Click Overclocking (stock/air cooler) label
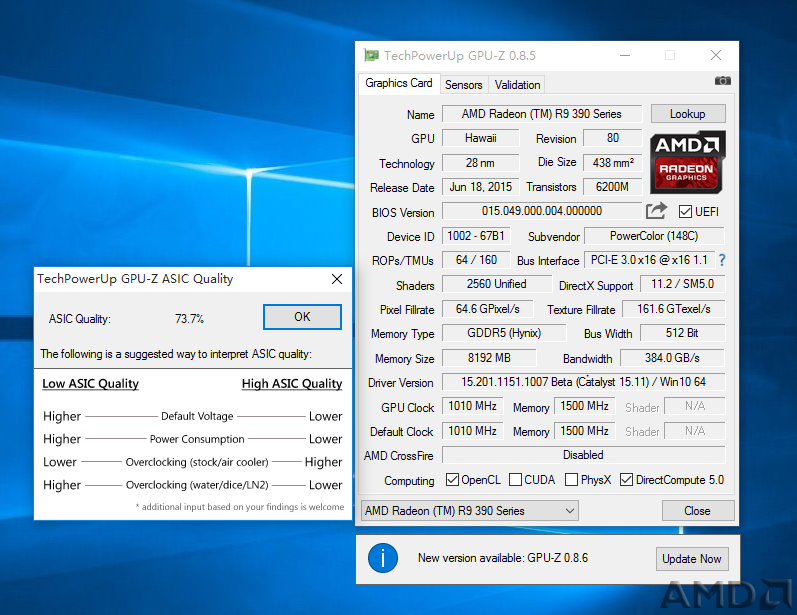Image resolution: width=797 pixels, height=615 pixels. tap(197, 462)
